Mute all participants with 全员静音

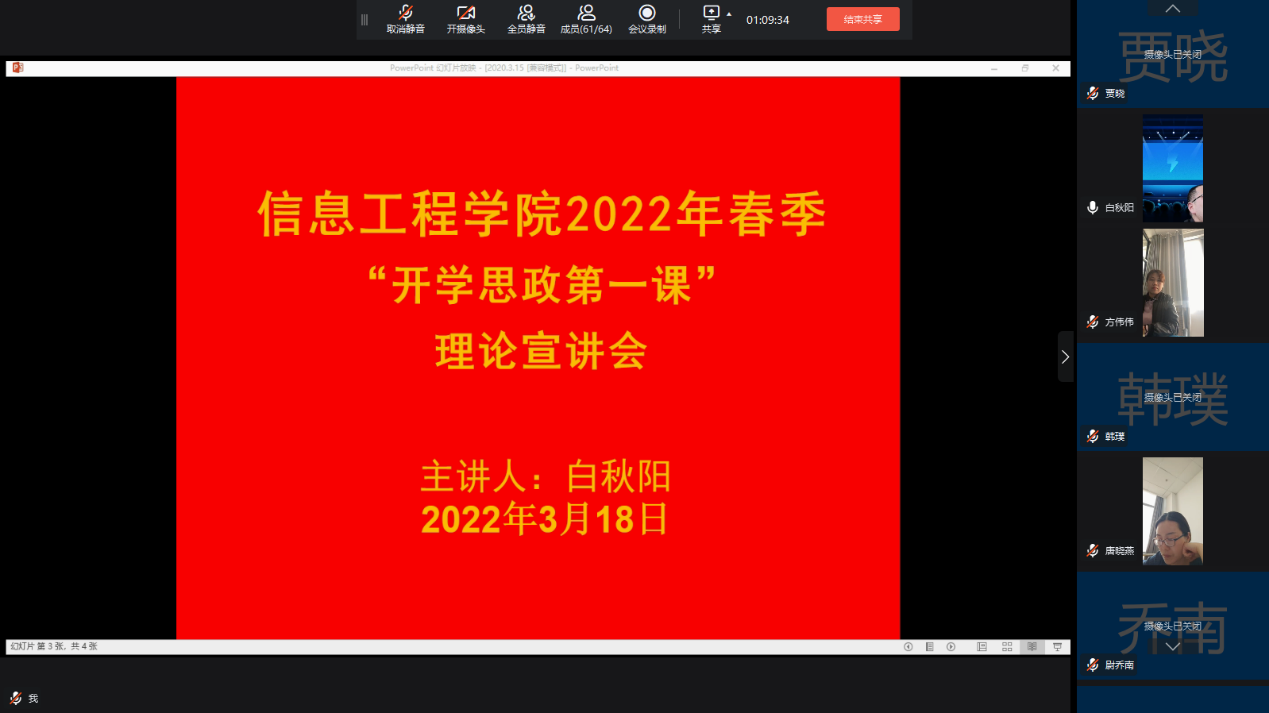click(x=526, y=18)
